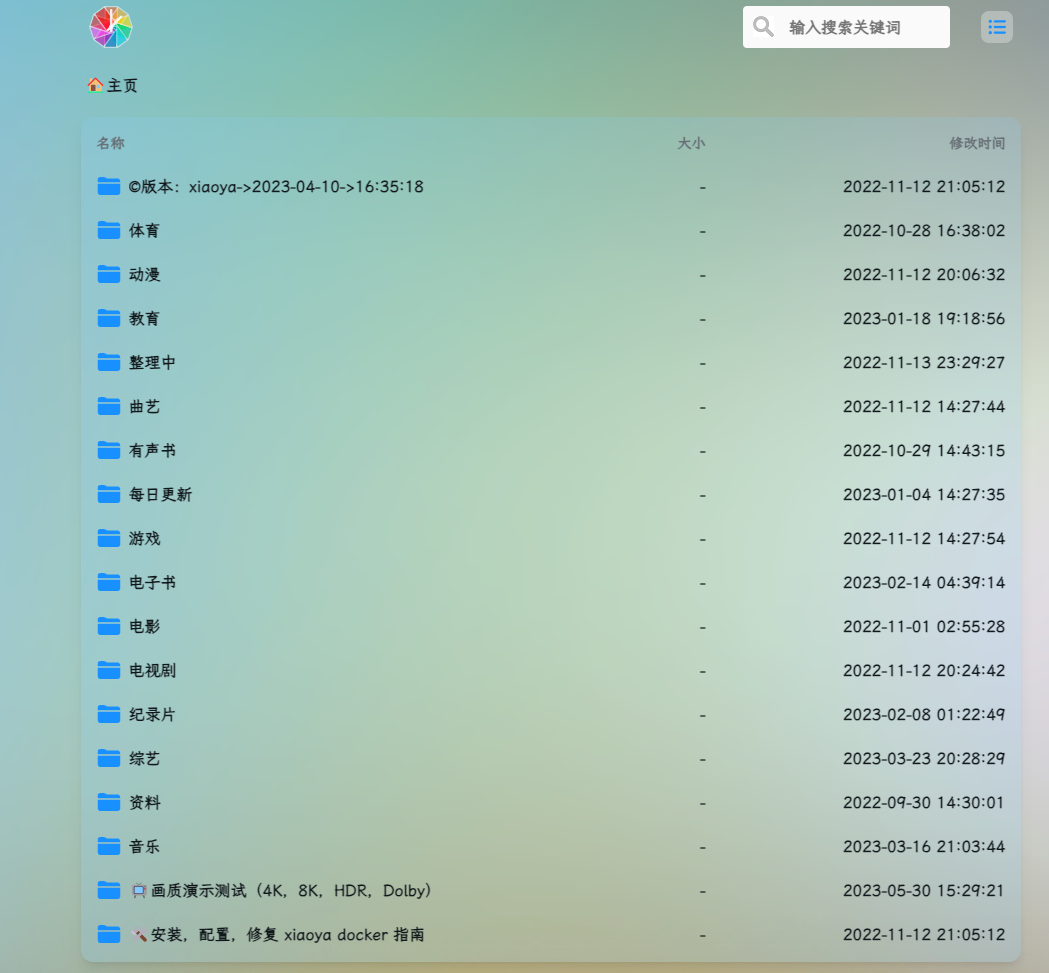Go to 主页 breadcrumb link
This screenshot has height=973, width=1049.
point(122,86)
